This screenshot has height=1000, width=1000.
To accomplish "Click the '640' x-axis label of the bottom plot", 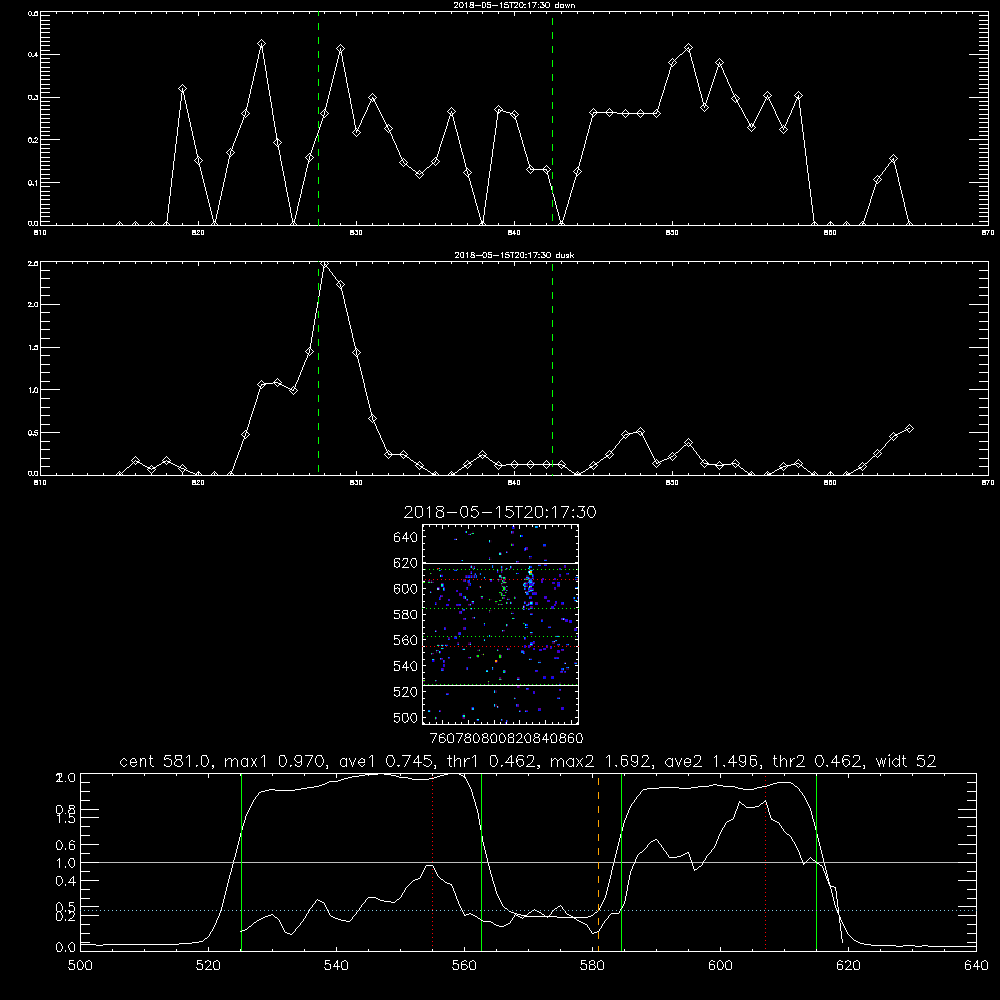I will tap(976, 966).
